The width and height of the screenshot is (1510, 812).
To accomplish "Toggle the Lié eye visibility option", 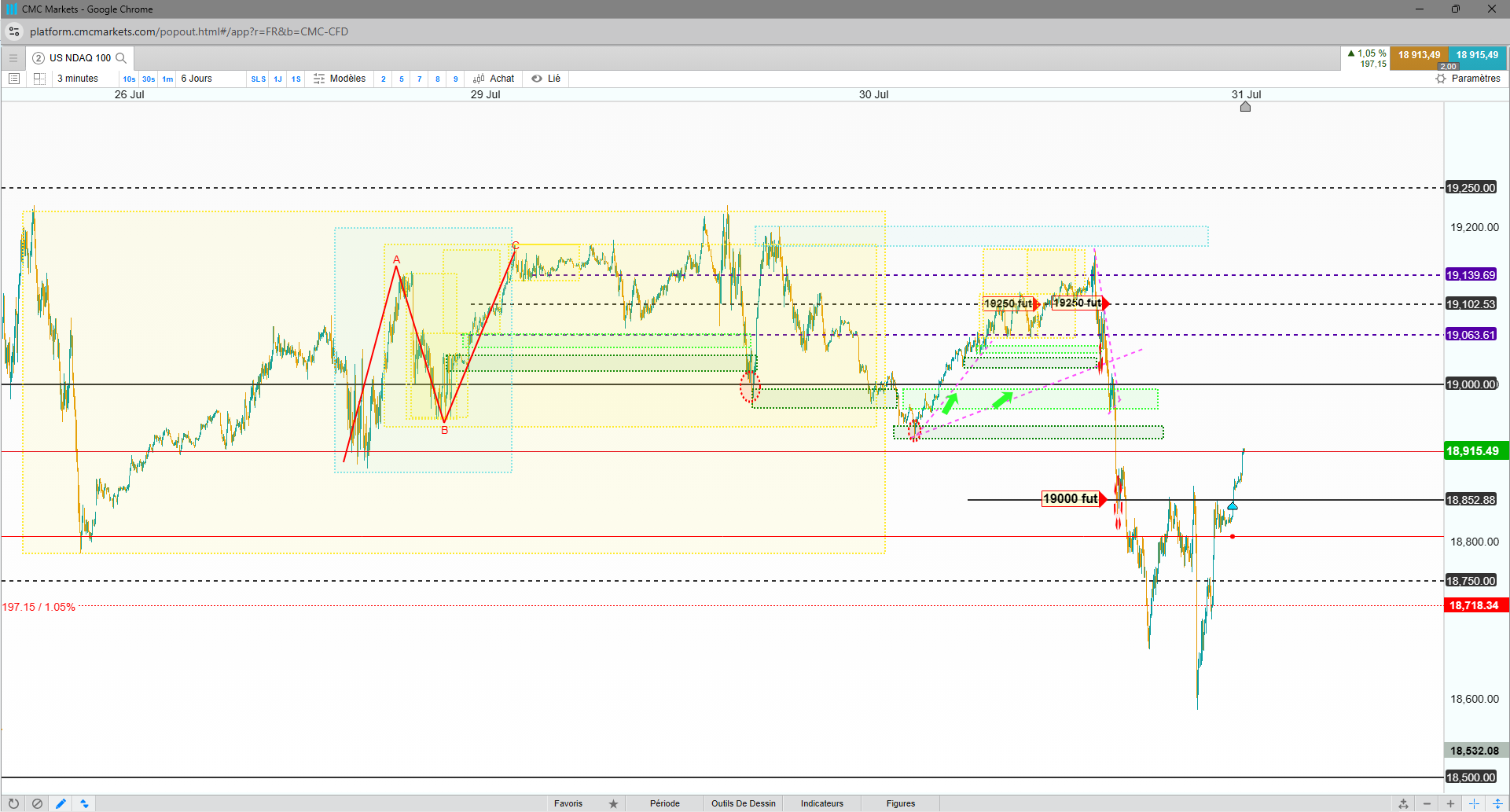I will point(546,79).
